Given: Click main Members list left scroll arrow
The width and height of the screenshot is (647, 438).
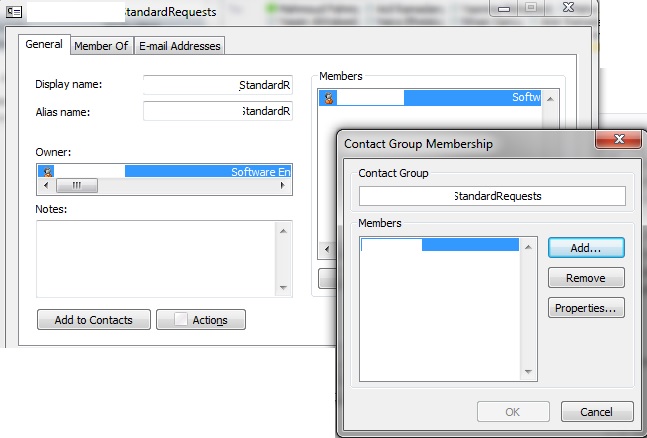Looking at the screenshot, I should coord(327,249).
